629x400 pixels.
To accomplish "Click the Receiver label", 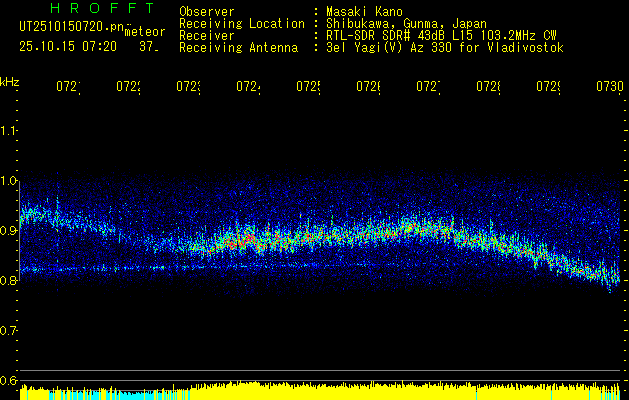I will tap(207, 36).
